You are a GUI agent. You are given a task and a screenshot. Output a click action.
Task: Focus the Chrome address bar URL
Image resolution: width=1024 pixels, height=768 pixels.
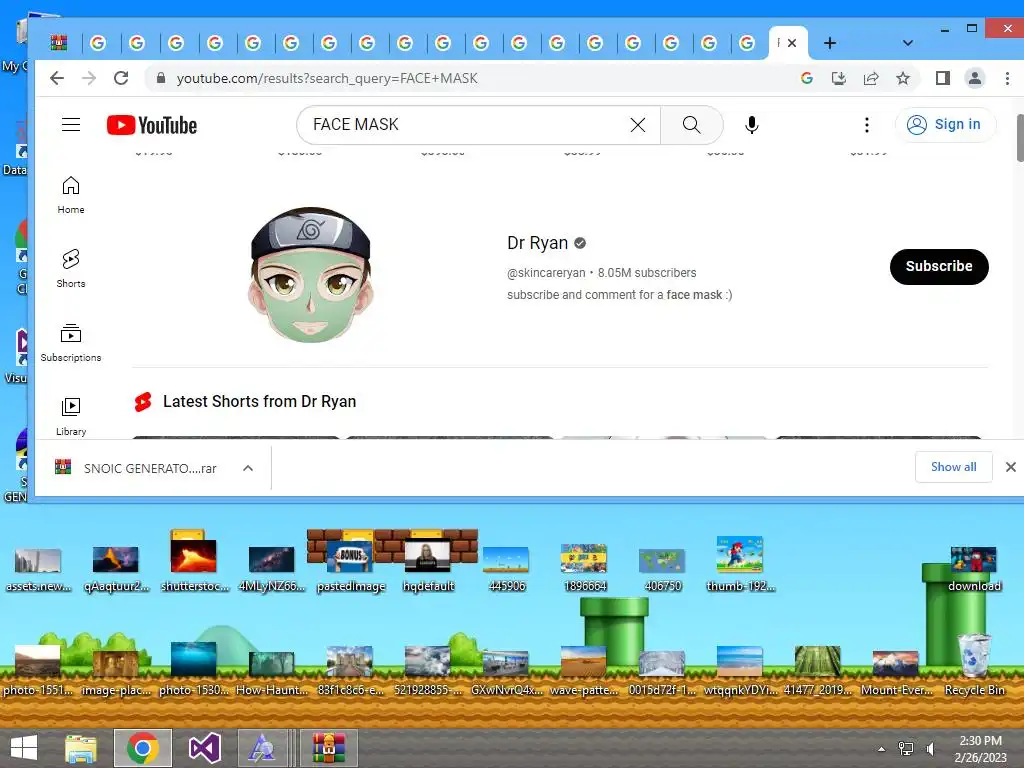coord(327,78)
